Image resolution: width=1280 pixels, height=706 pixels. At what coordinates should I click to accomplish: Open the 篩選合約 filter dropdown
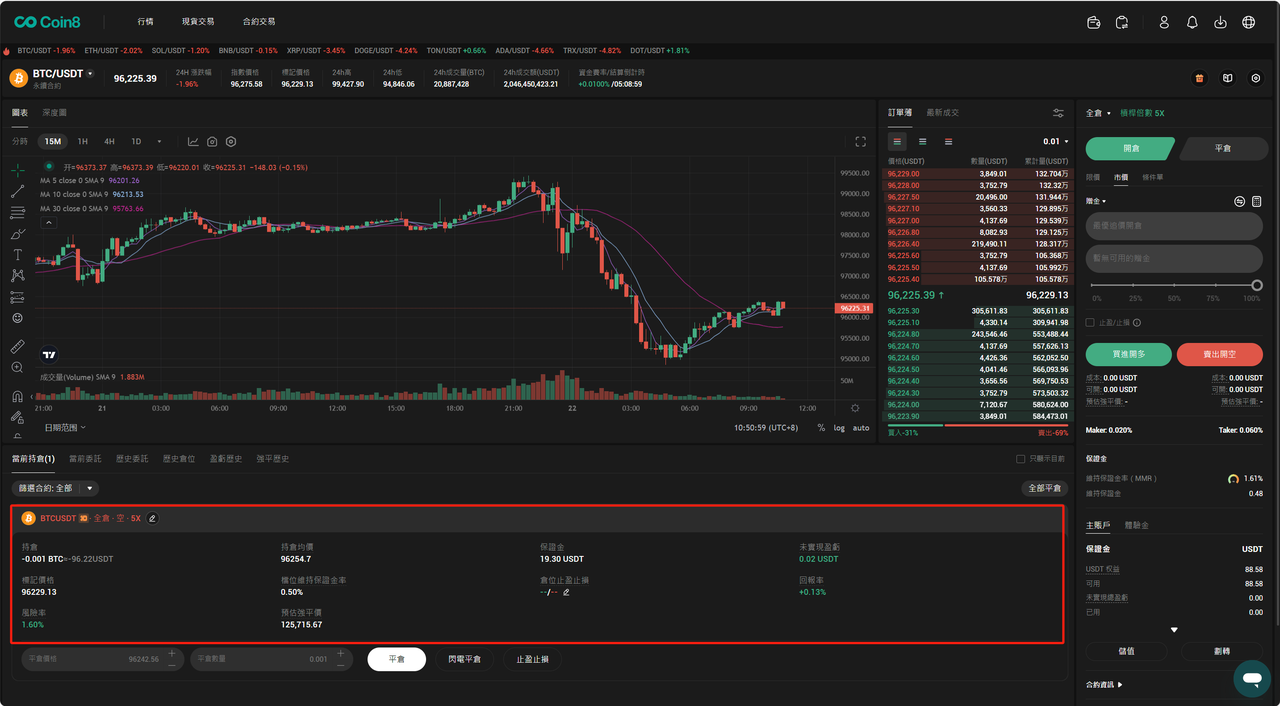(x=55, y=488)
